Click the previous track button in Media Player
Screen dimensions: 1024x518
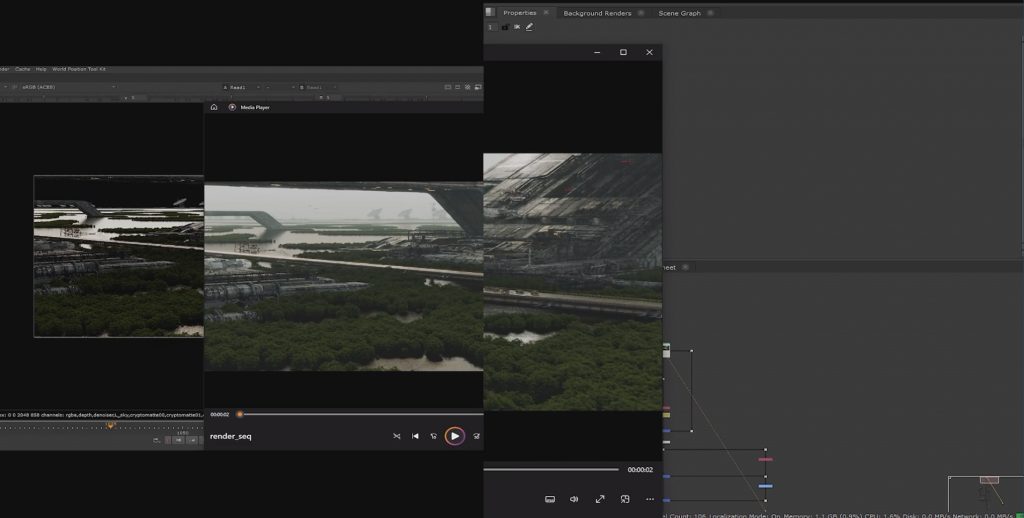415,436
